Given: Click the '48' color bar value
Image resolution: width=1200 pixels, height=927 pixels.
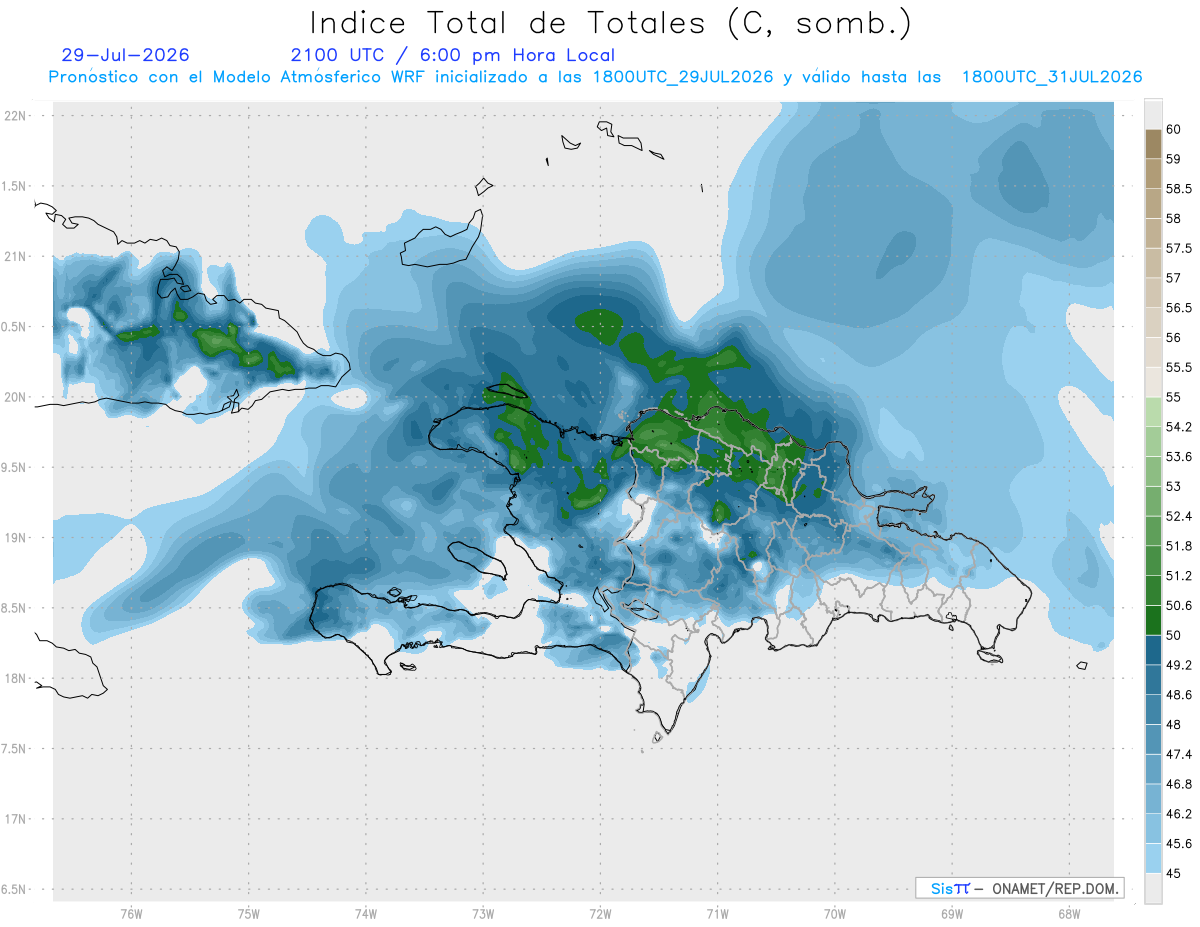Looking at the screenshot, I should (1174, 725).
